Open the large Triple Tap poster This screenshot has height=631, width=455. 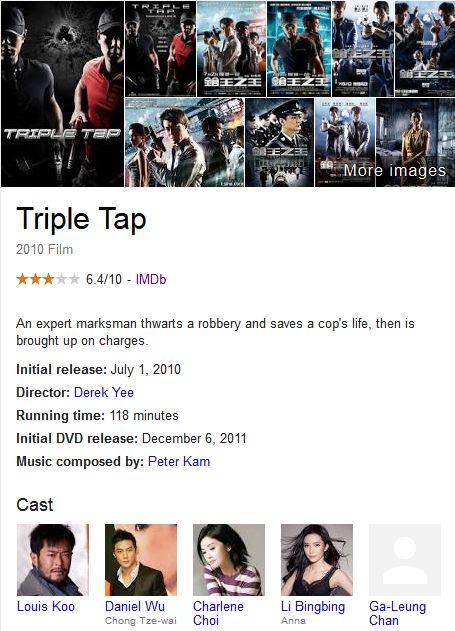(x=62, y=94)
